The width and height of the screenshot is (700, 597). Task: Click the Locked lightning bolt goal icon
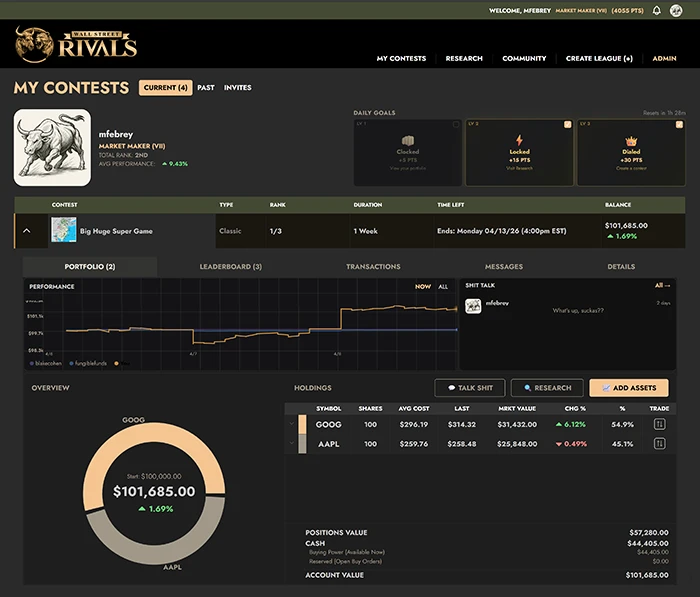tap(519, 142)
